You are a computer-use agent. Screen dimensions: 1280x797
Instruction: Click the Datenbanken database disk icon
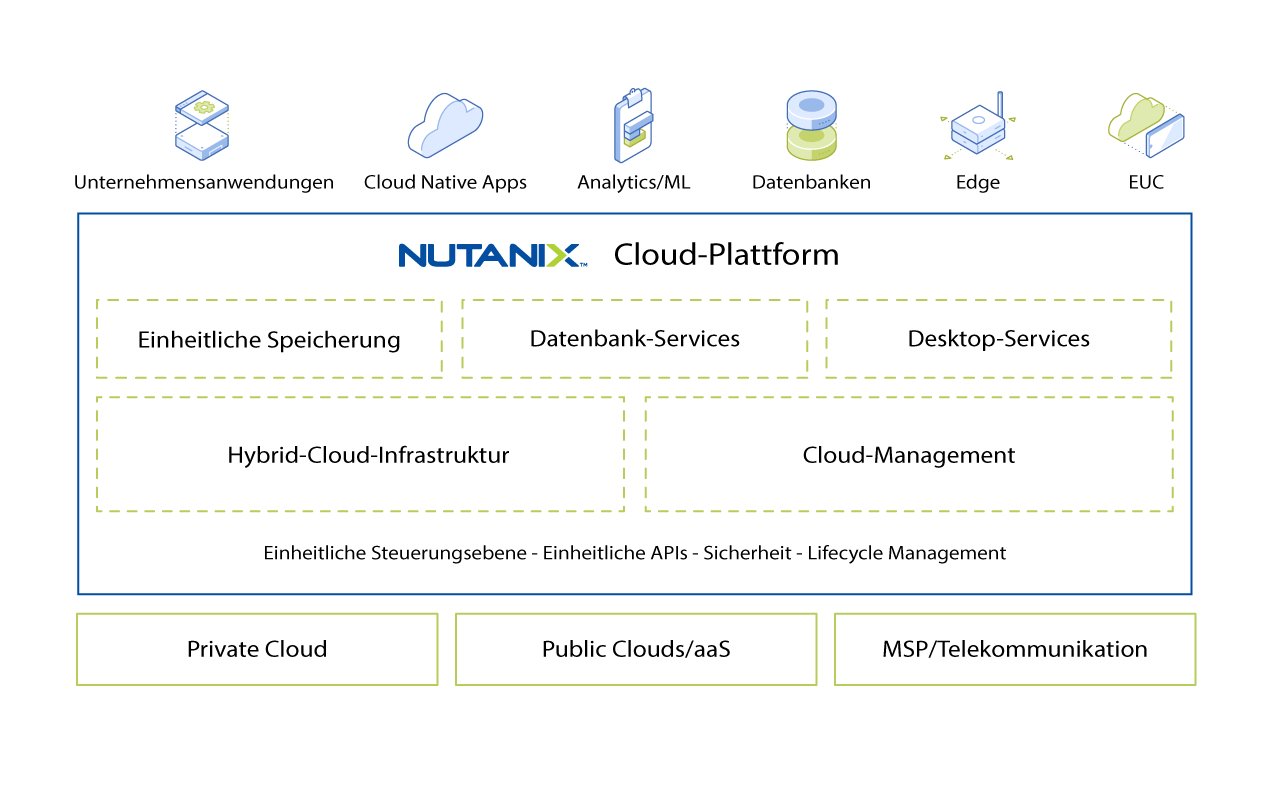(x=811, y=126)
